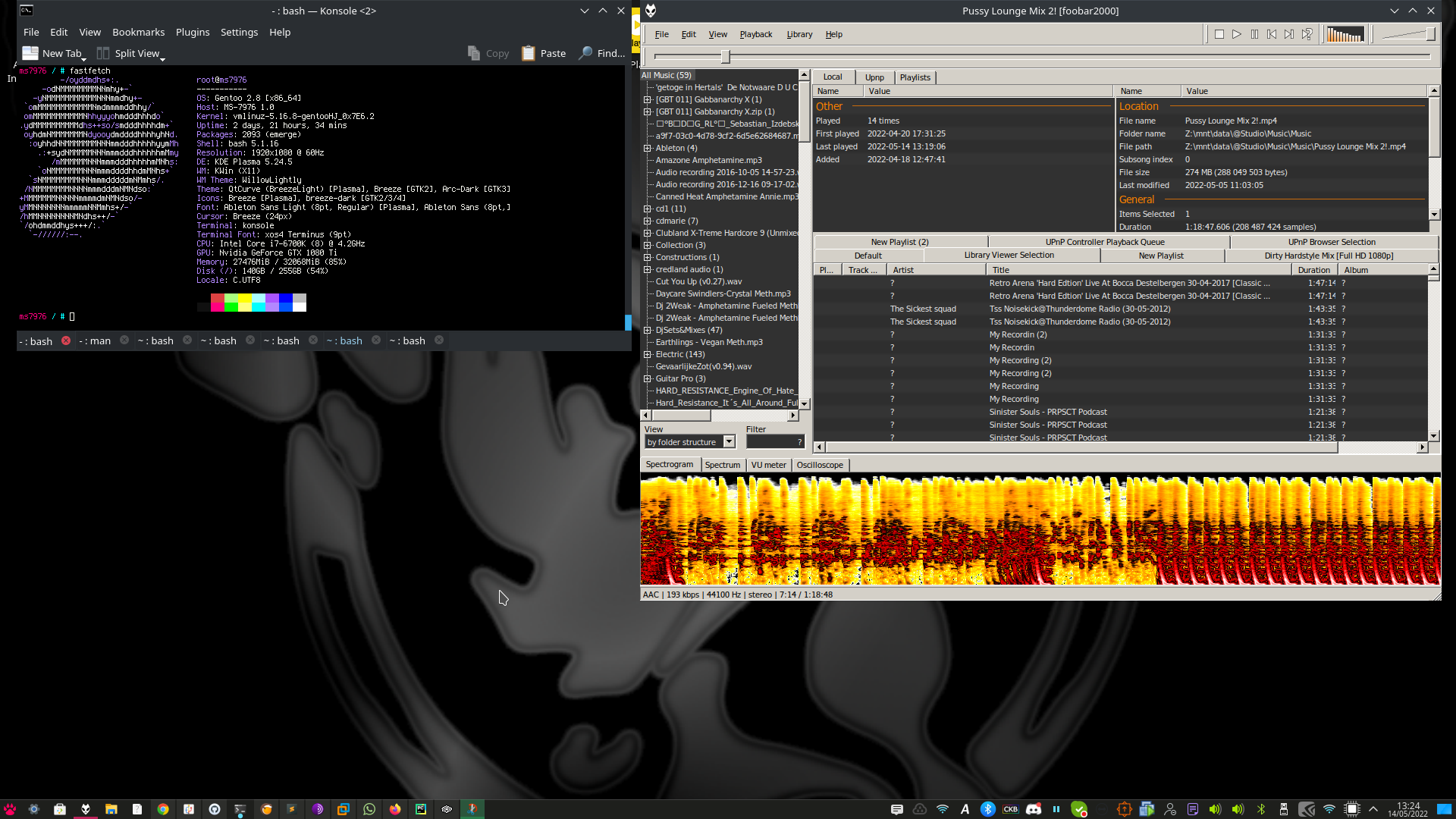Open the file manager folder taskbar icon
Screen dimensions: 1456x819
111,809
